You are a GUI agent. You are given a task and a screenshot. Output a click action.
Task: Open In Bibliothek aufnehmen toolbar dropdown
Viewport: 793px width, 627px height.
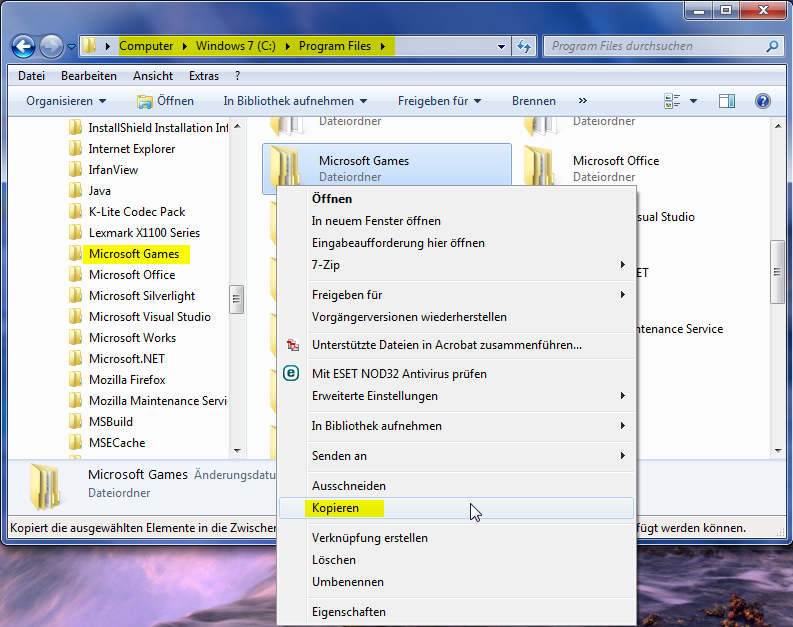tap(295, 101)
